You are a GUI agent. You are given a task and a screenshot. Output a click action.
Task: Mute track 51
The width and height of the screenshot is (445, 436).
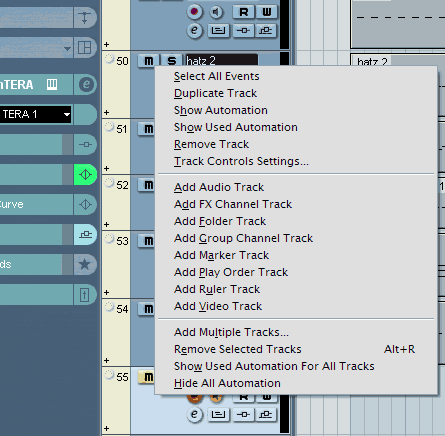(146, 129)
